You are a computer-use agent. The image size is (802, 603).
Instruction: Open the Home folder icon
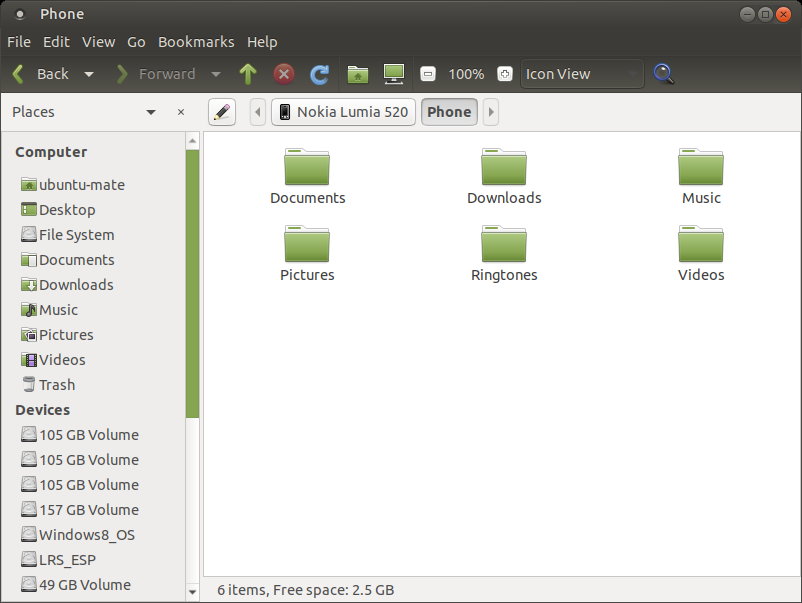pyautogui.click(x=358, y=74)
